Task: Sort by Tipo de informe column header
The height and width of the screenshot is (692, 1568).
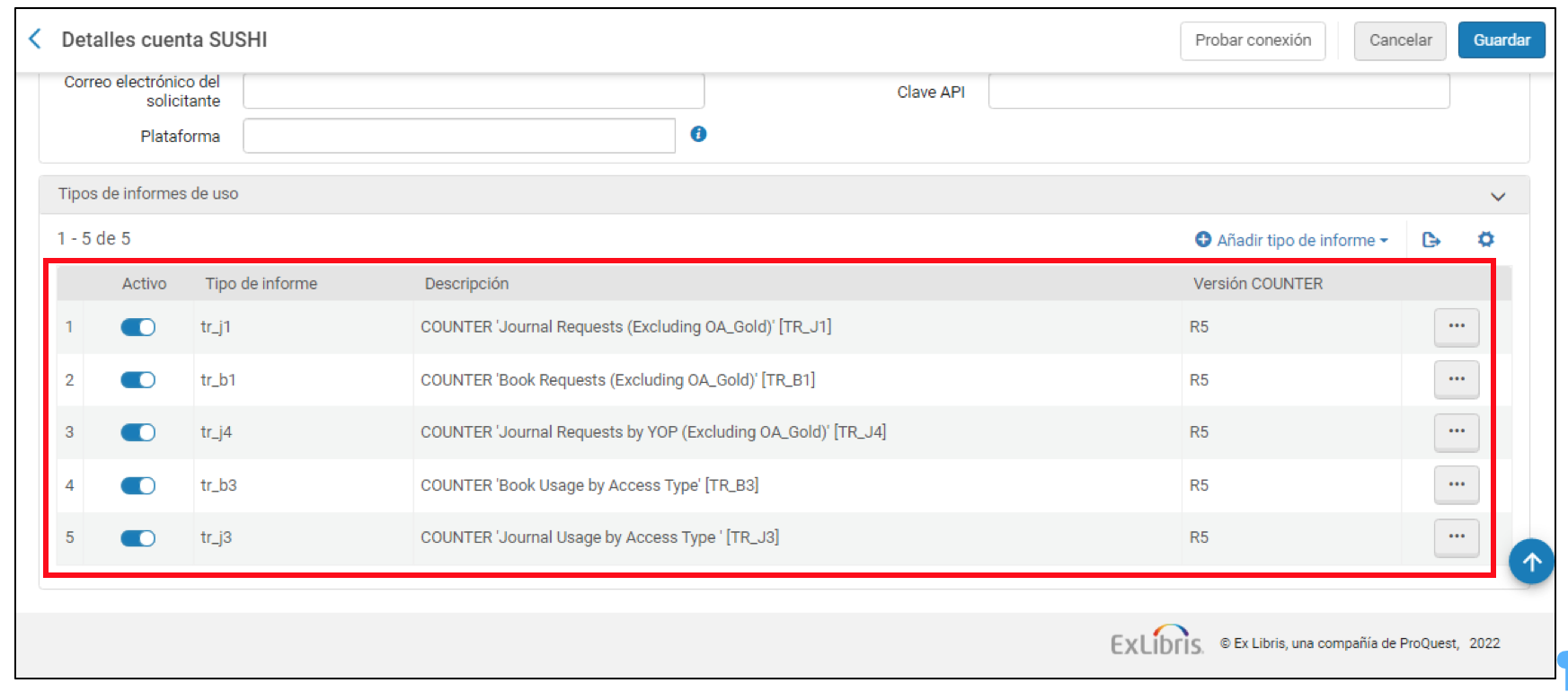Action: click(x=261, y=284)
